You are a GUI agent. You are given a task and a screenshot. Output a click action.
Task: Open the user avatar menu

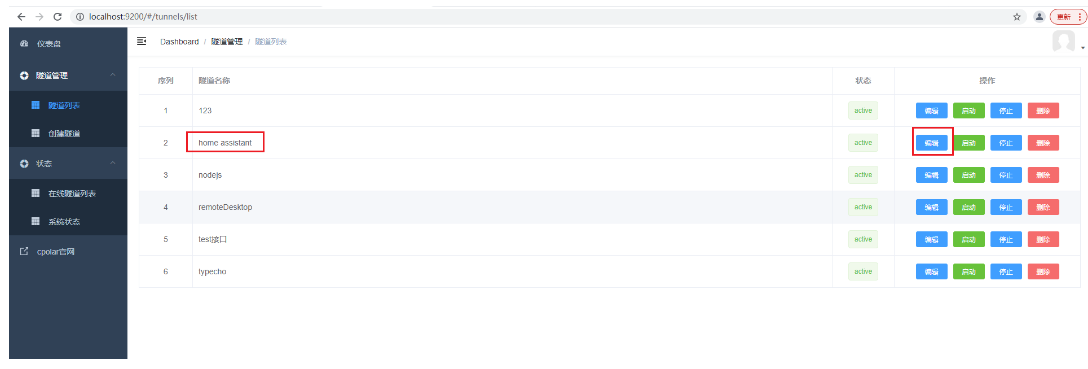point(1064,42)
